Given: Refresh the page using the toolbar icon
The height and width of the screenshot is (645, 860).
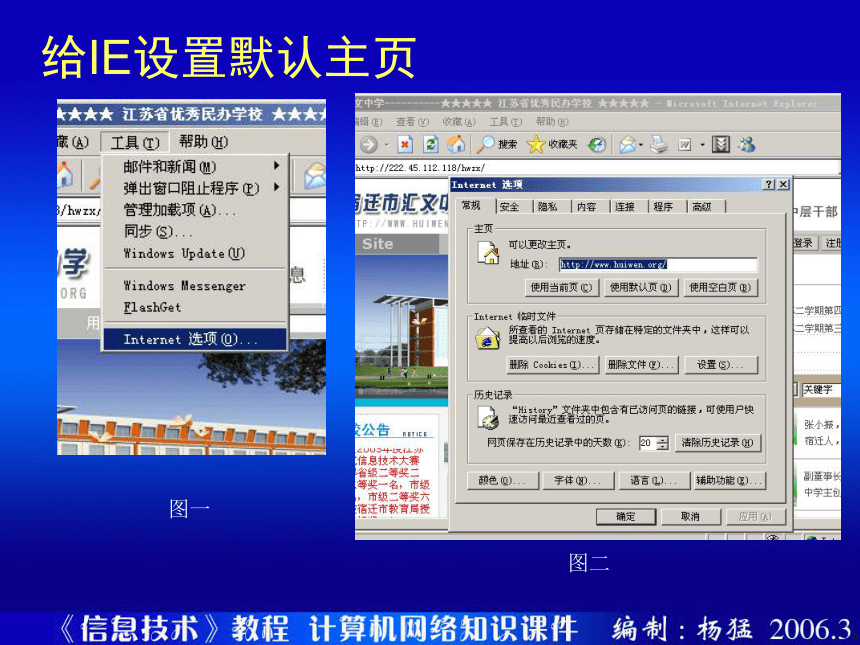Looking at the screenshot, I should point(431,144).
